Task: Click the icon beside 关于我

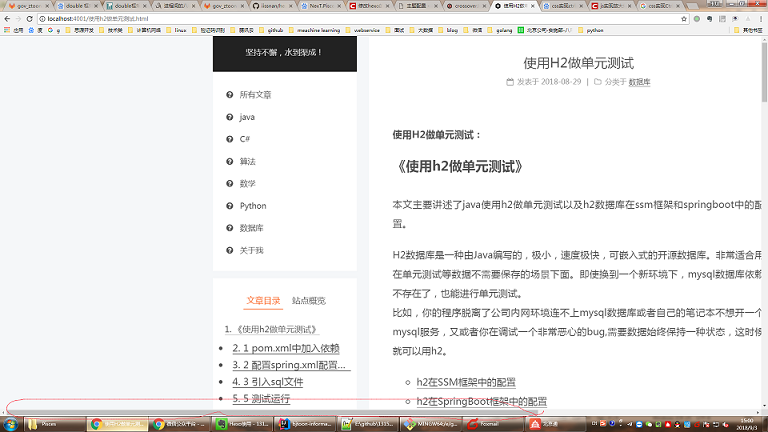Action: tap(229, 250)
